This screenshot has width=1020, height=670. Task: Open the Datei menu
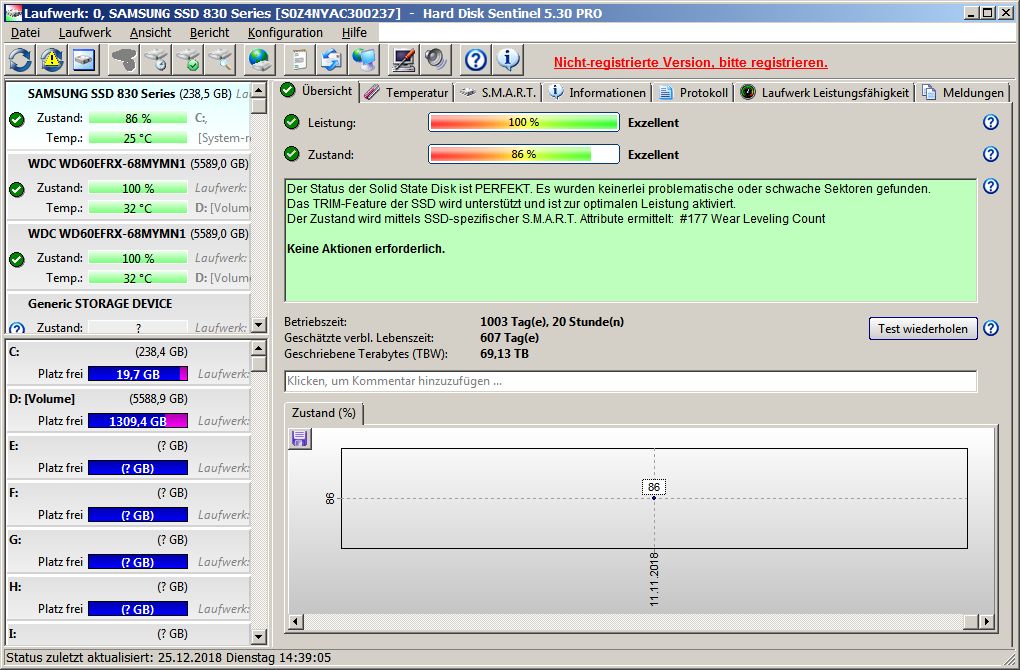coord(25,33)
